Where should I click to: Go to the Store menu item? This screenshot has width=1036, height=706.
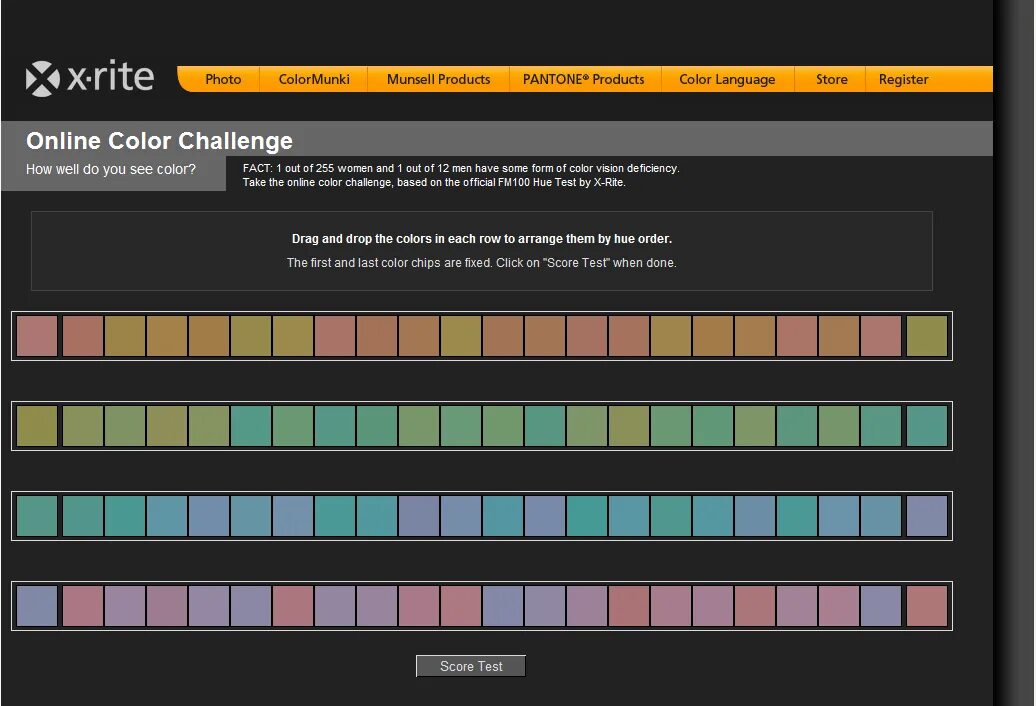click(x=831, y=79)
